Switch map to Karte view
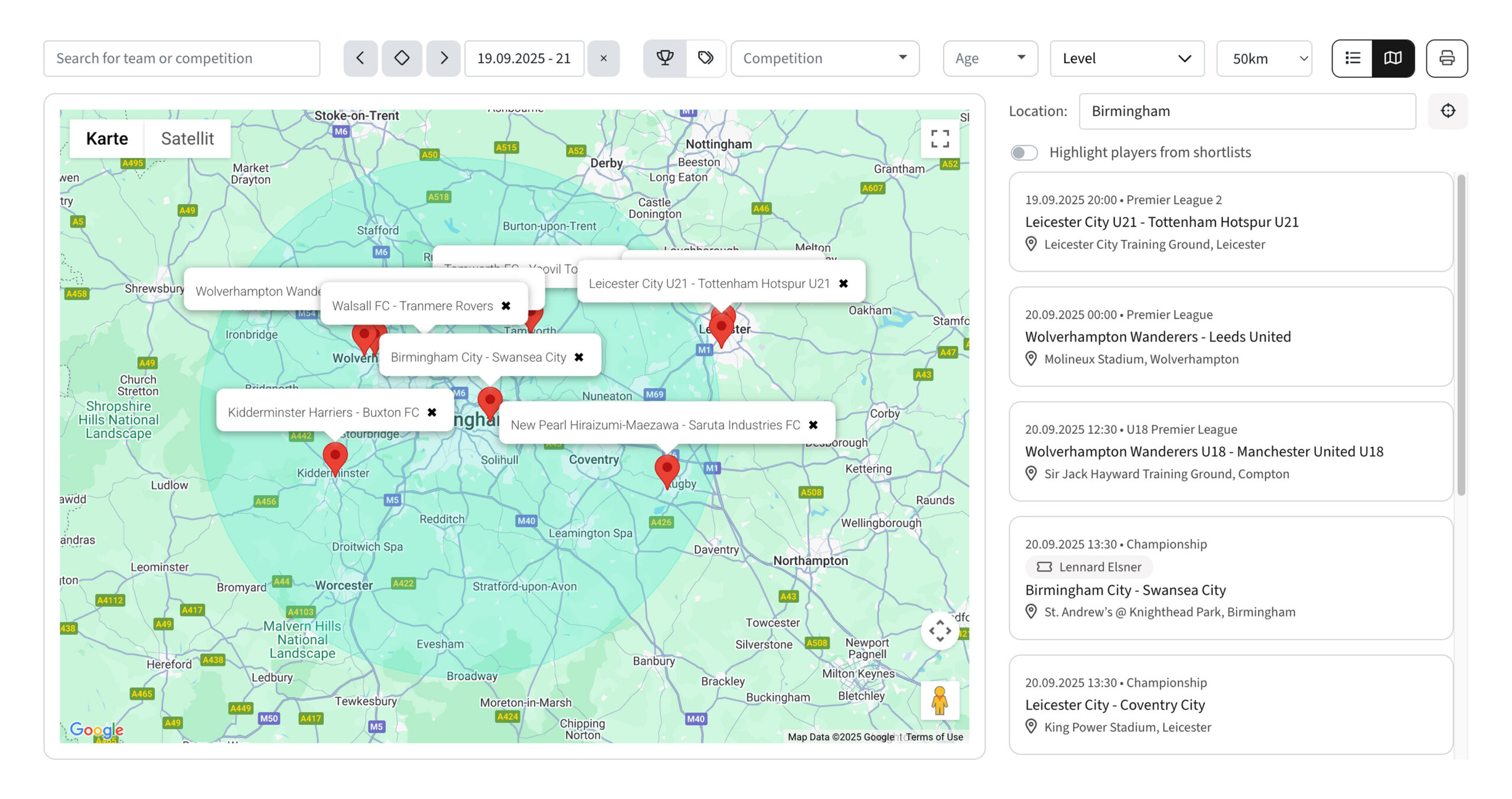This screenshot has width=1512, height=799. coord(107,138)
